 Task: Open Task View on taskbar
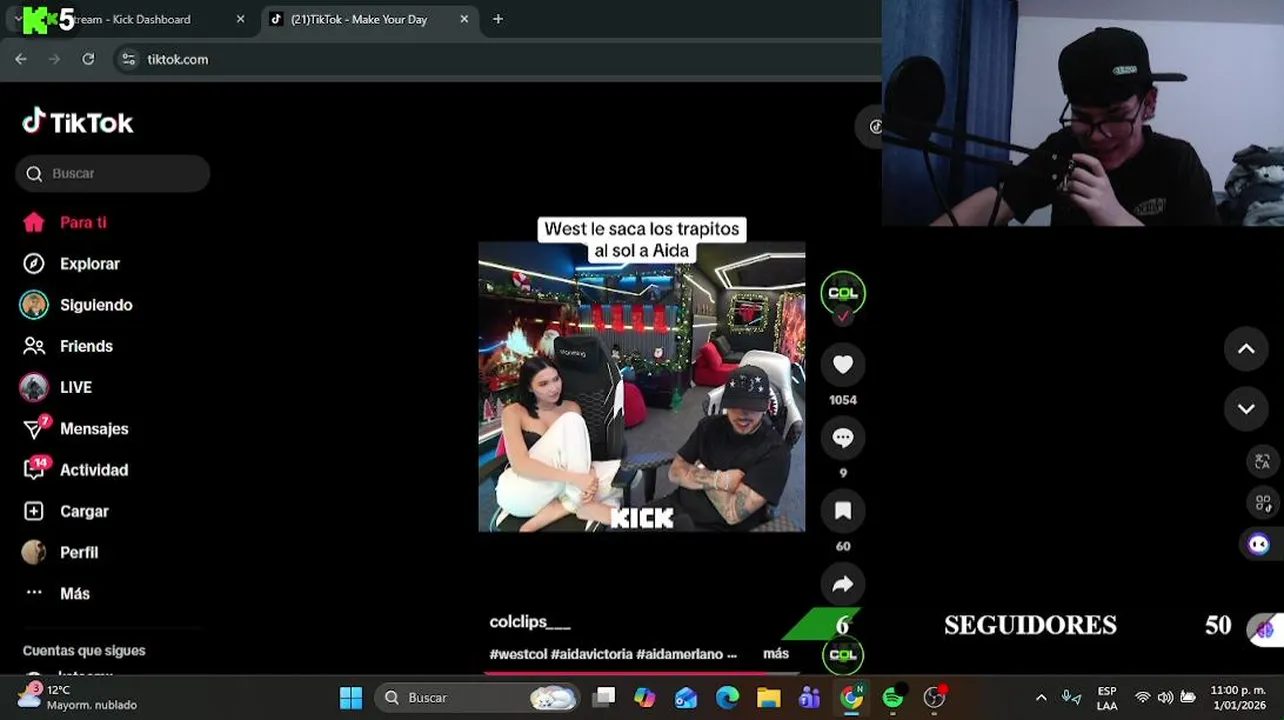[x=604, y=697]
